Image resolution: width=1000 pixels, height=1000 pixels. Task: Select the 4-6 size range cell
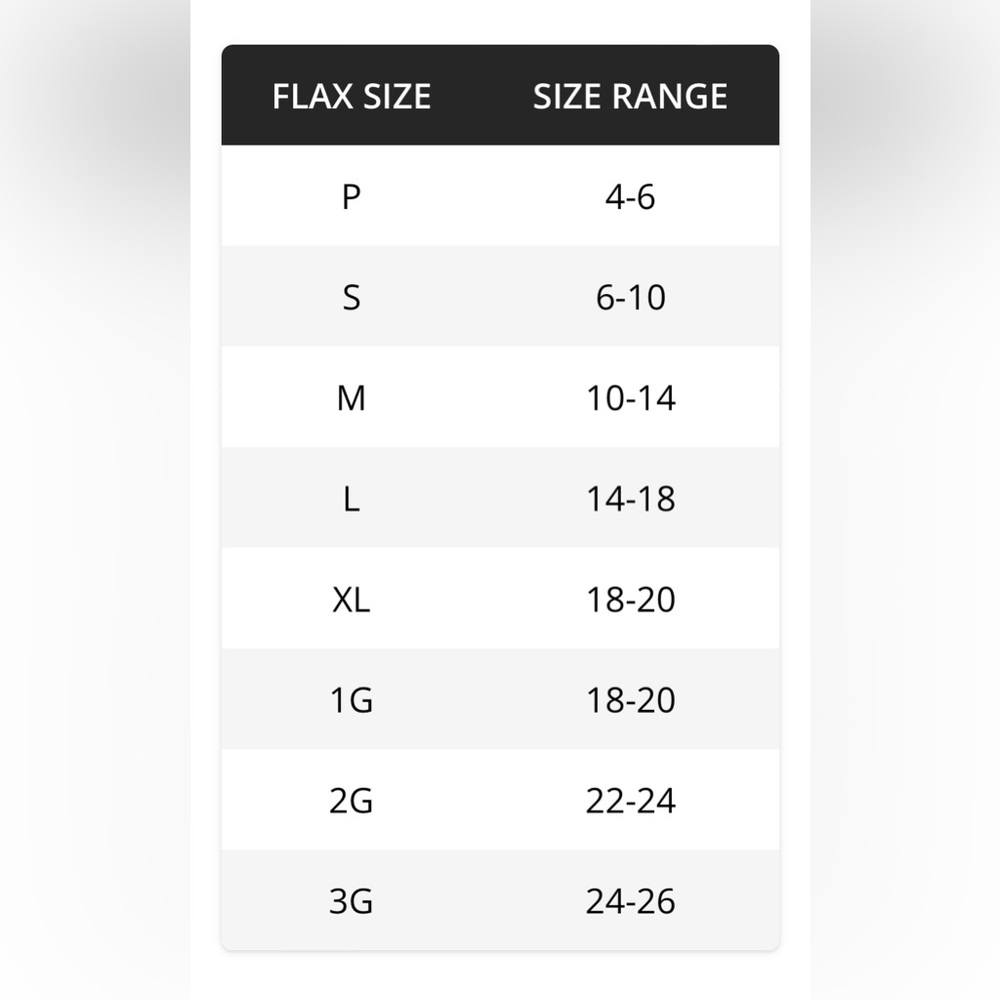click(x=630, y=196)
